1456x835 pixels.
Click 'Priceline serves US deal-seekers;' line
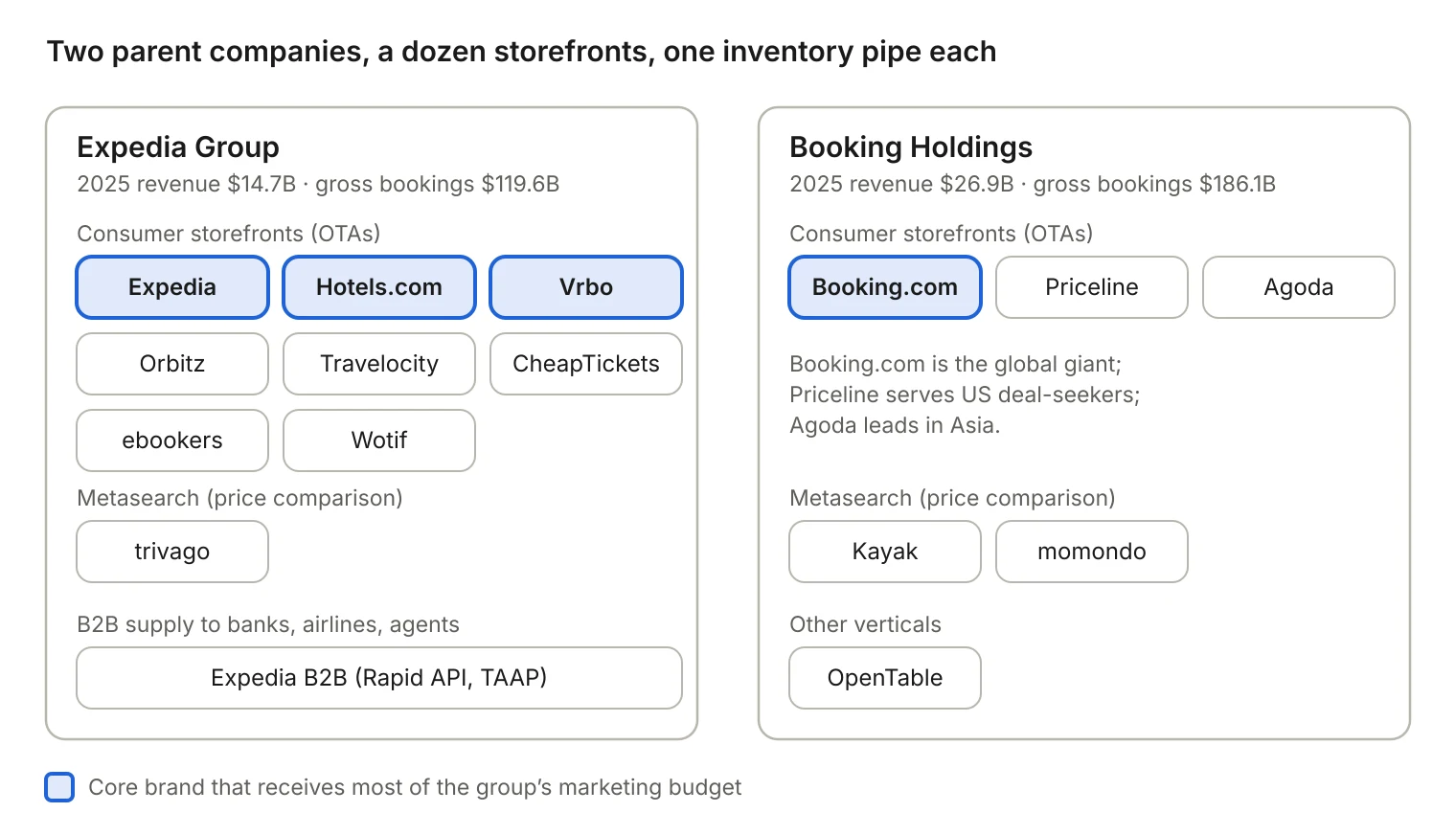click(965, 395)
